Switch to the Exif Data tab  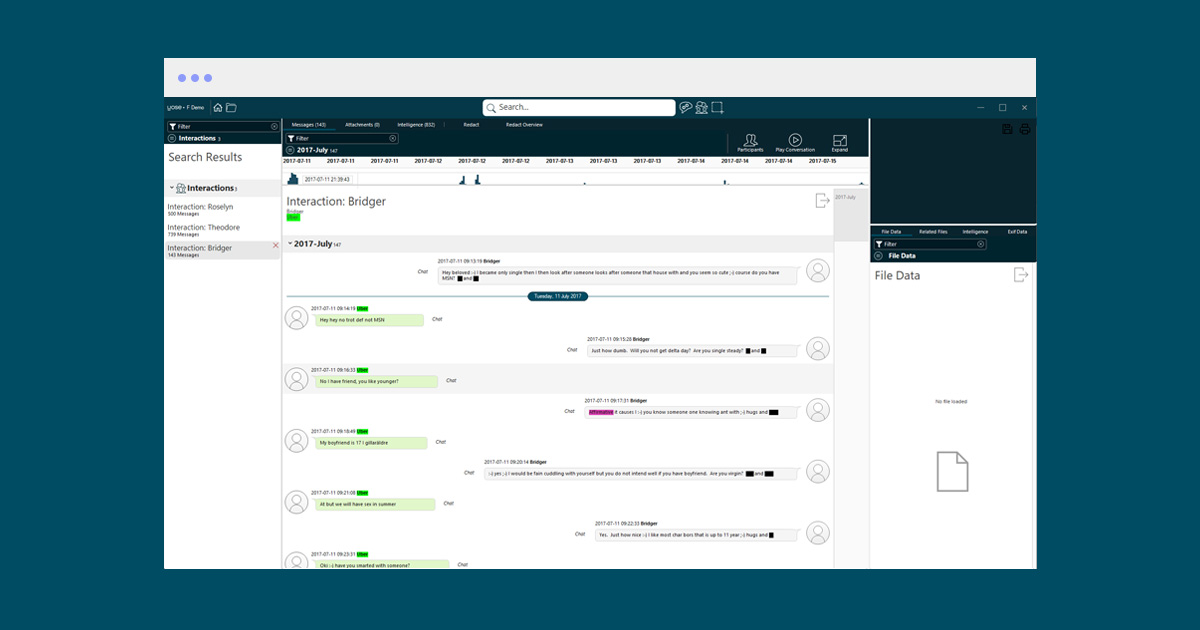point(1017,232)
